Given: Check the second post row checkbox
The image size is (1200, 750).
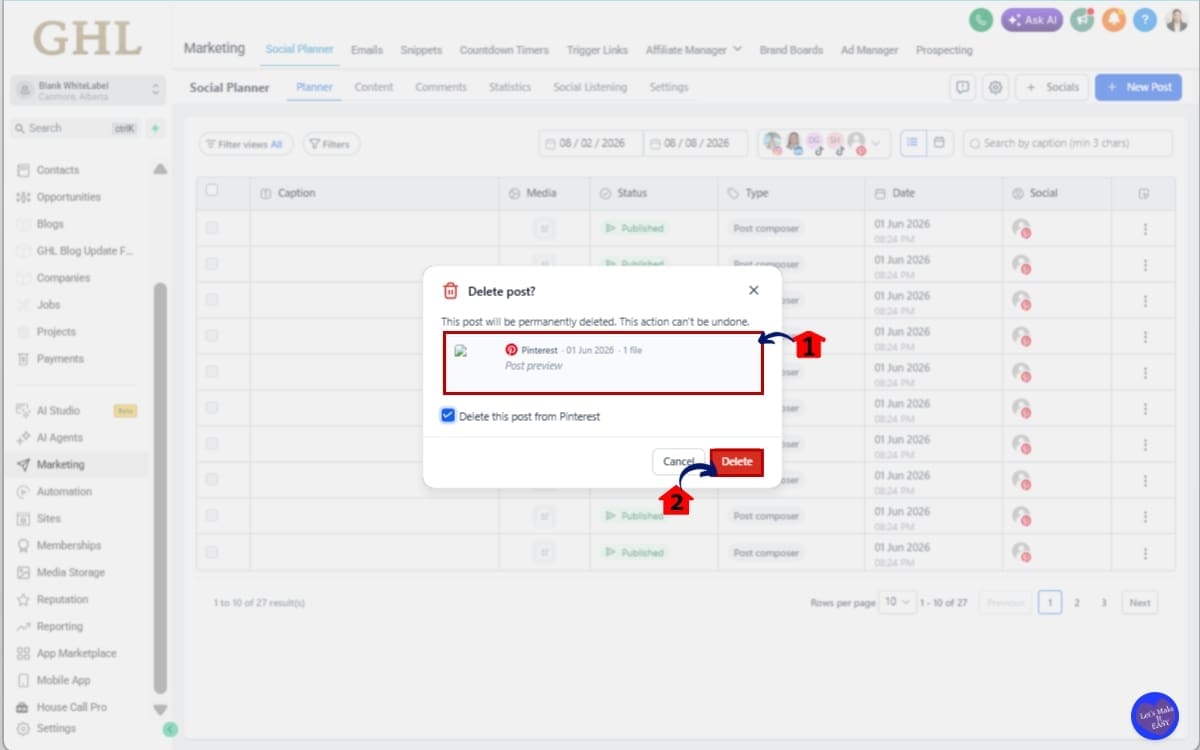Looking at the screenshot, I should (211, 264).
